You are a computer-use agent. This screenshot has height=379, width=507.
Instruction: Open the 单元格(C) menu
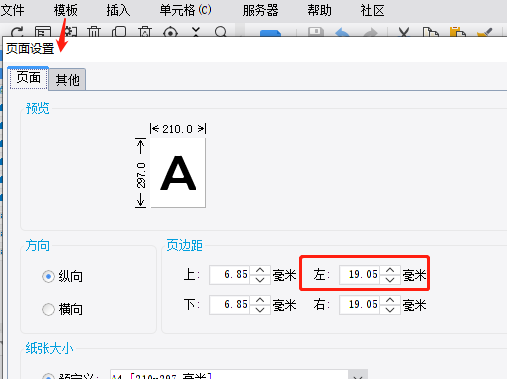tap(185, 10)
